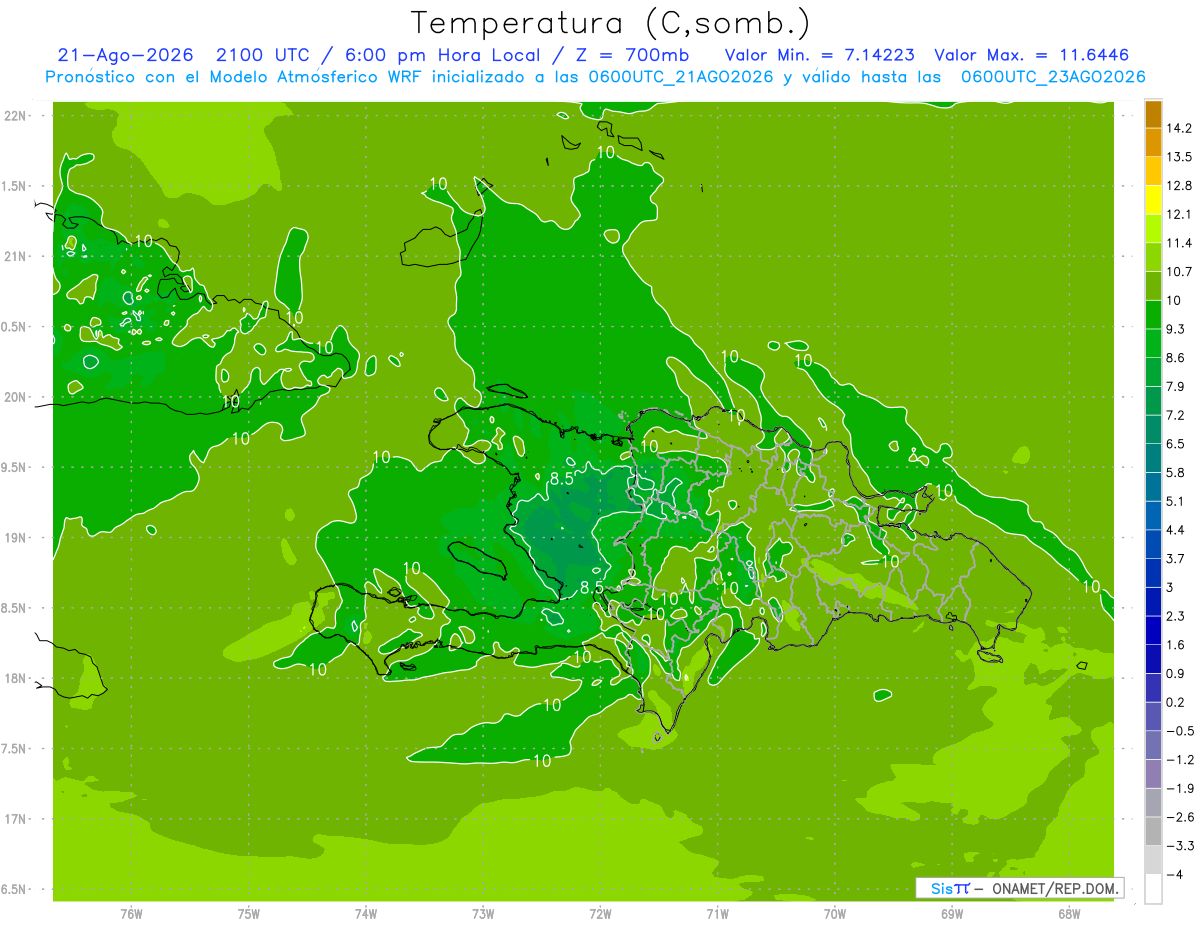Click legend value '1.6'
1200x927 pixels.
(1176, 644)
